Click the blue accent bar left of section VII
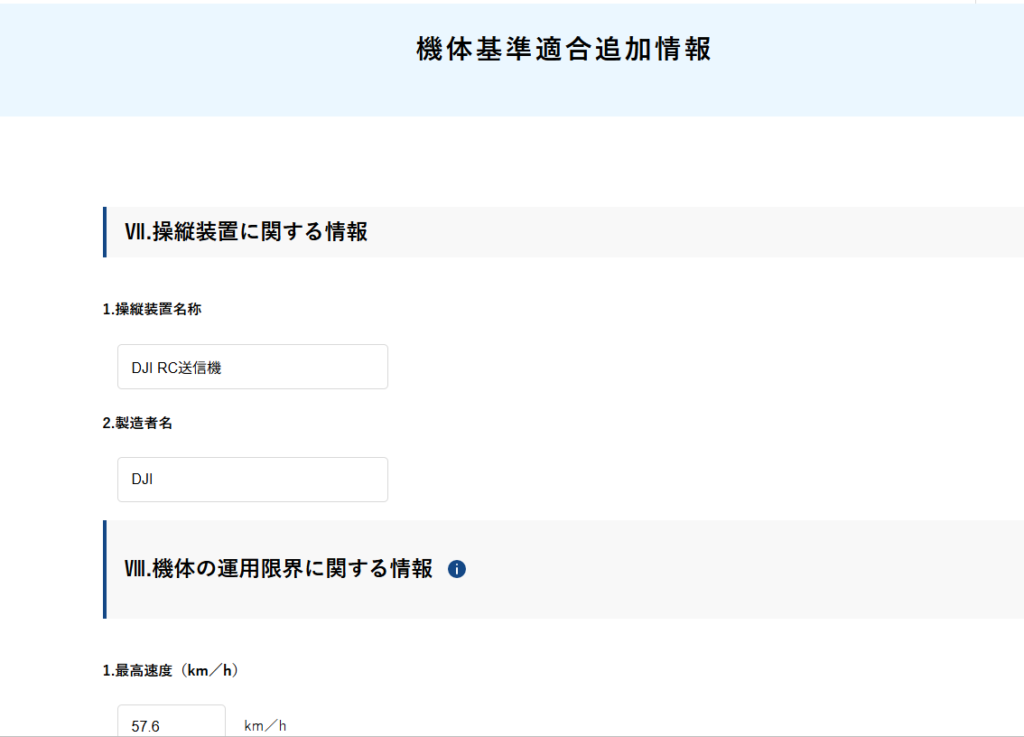Viewport: 1024px width, 737px height. [x=104, y=232]
